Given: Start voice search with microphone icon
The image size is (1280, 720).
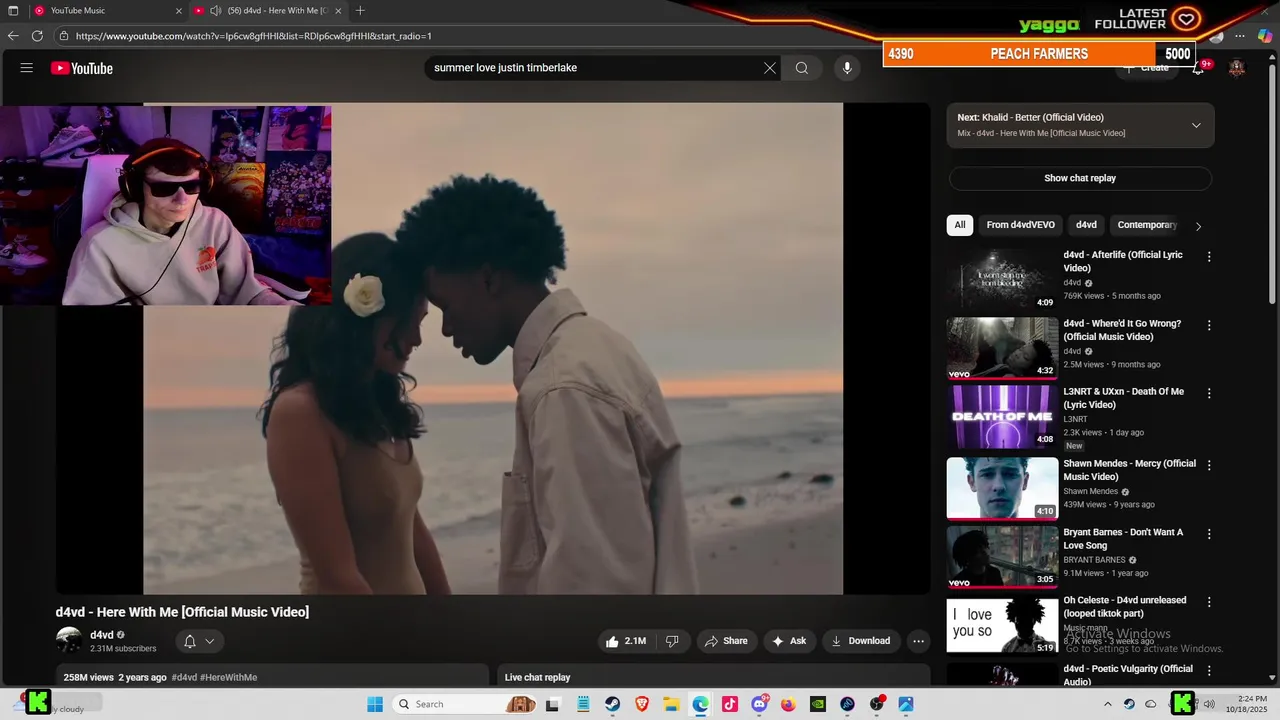Looking at the screenshot, I should [847, 68].
